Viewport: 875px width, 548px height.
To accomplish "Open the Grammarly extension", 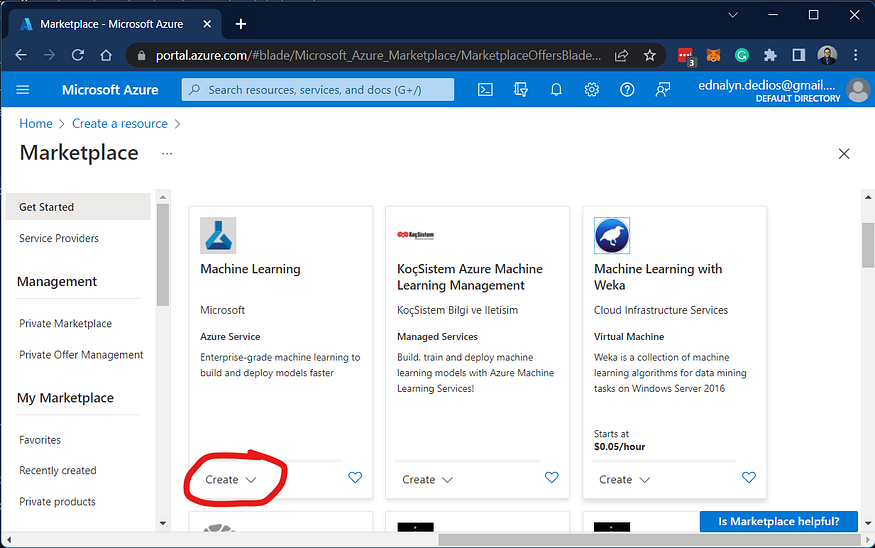I will (x=742, y=55).
